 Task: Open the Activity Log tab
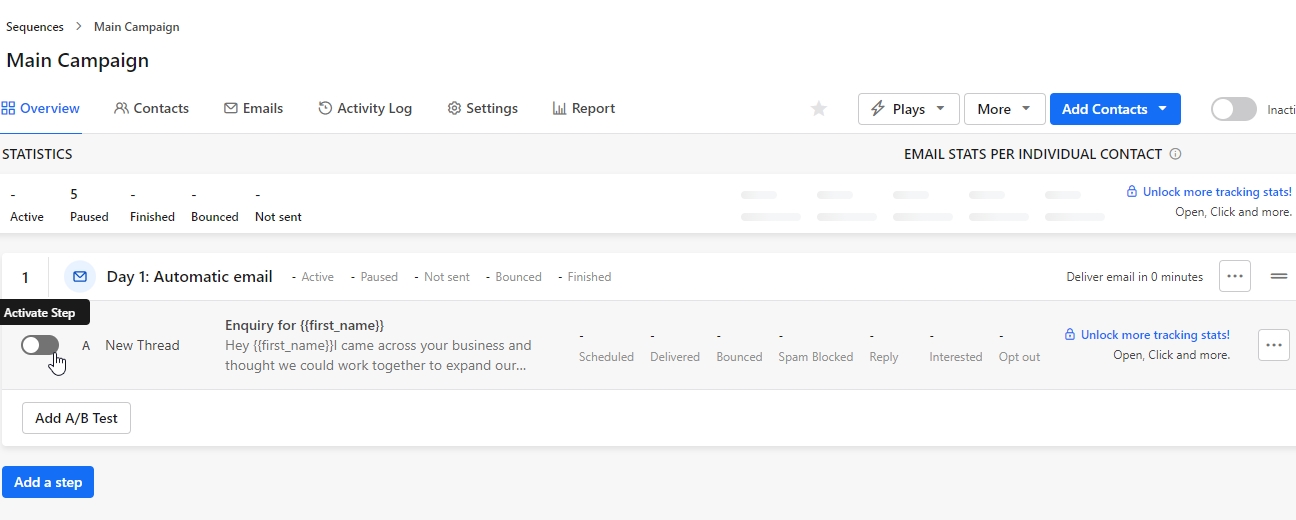click(365, 108)
